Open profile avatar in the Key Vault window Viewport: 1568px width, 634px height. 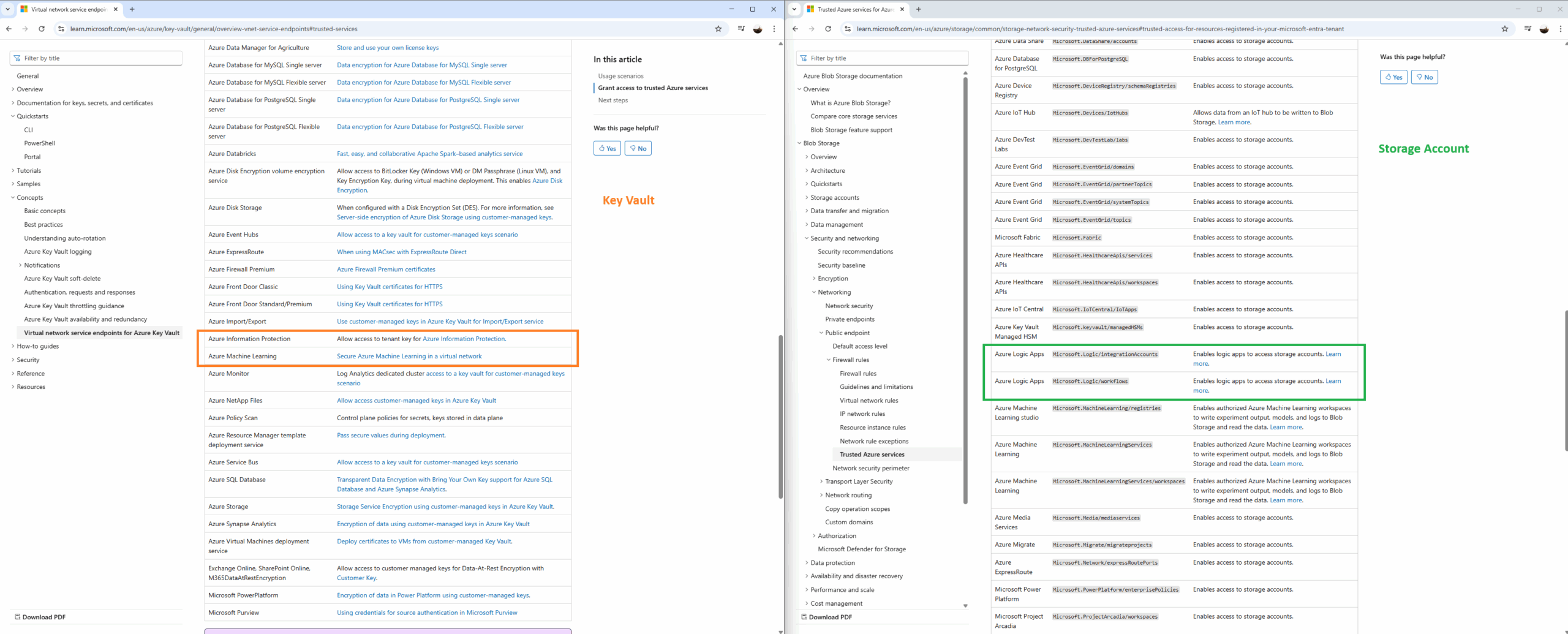758,29
